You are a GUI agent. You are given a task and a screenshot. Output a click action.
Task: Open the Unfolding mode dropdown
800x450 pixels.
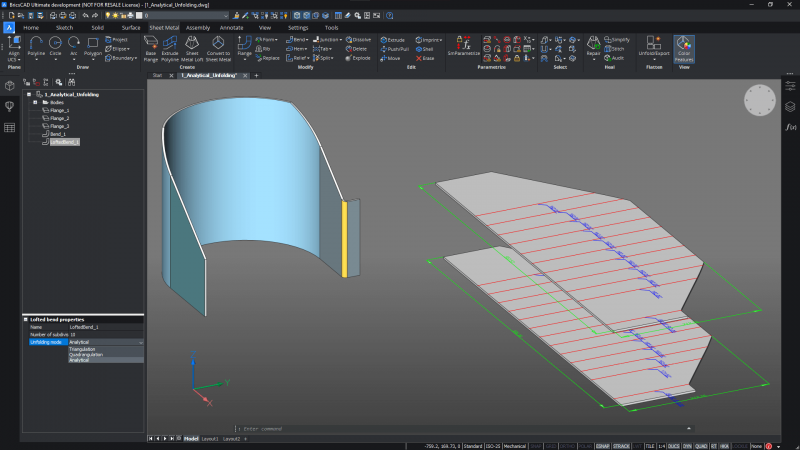click(x=140, y=342)
